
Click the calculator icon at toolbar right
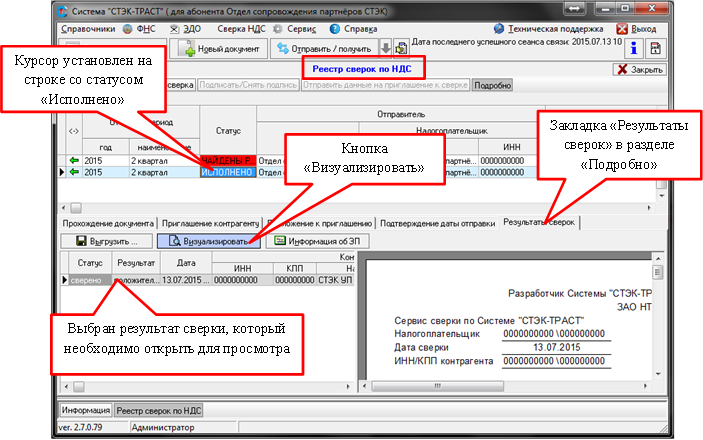(655, 48)
